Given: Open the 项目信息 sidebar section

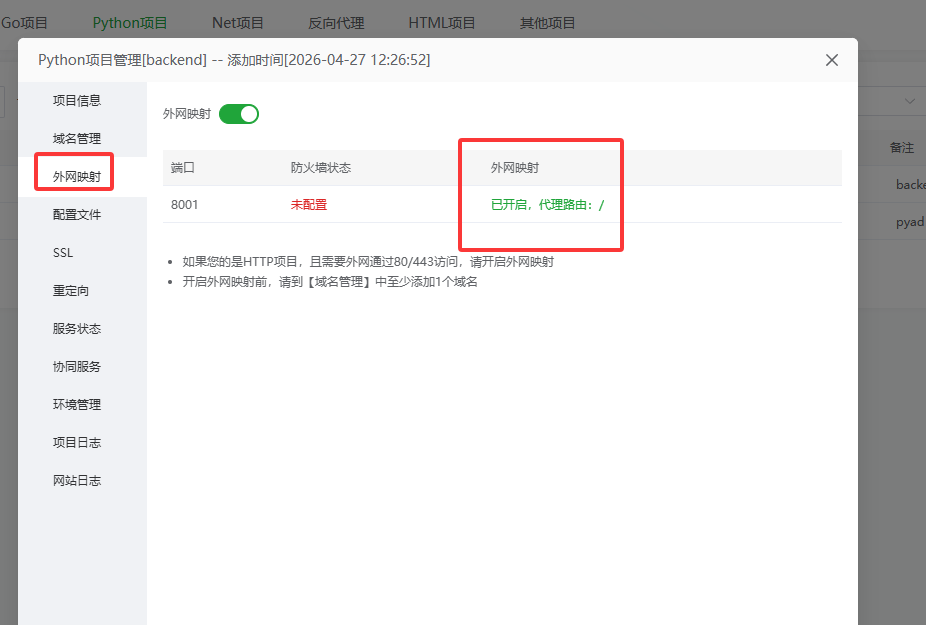Looking at the screenshot, I should (x=77, y=100).
